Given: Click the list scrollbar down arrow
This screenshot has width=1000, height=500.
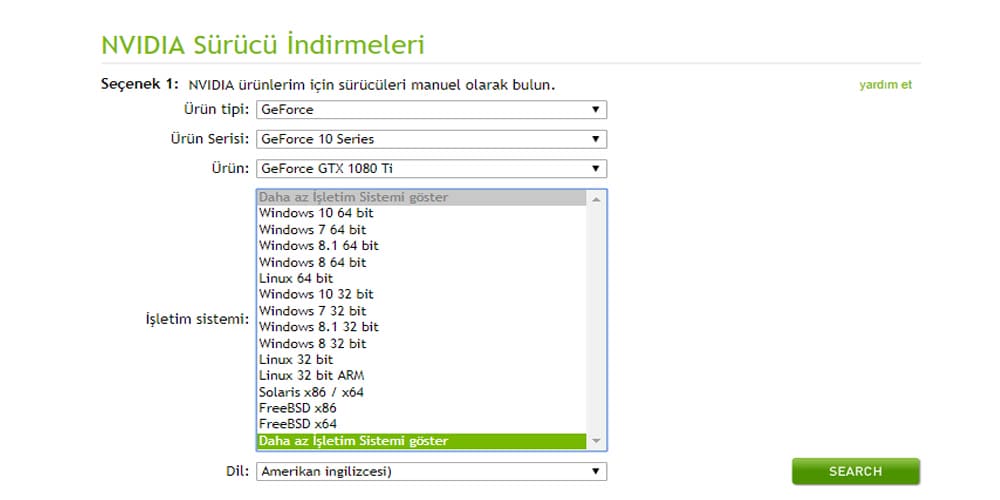Looking at the screenshot, I should [x=597, y=441].
